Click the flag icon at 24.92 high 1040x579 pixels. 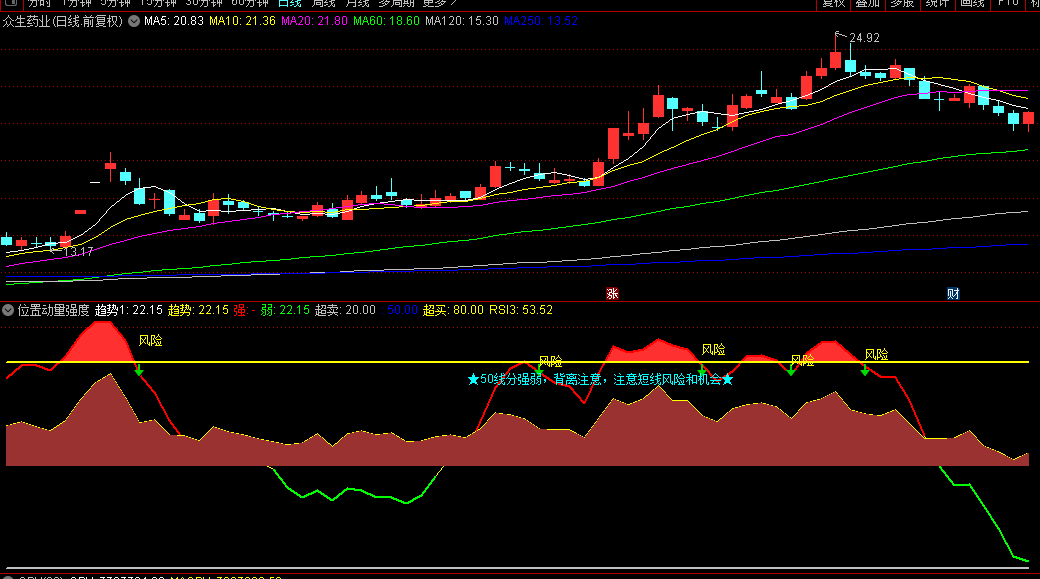pos(840,37)
